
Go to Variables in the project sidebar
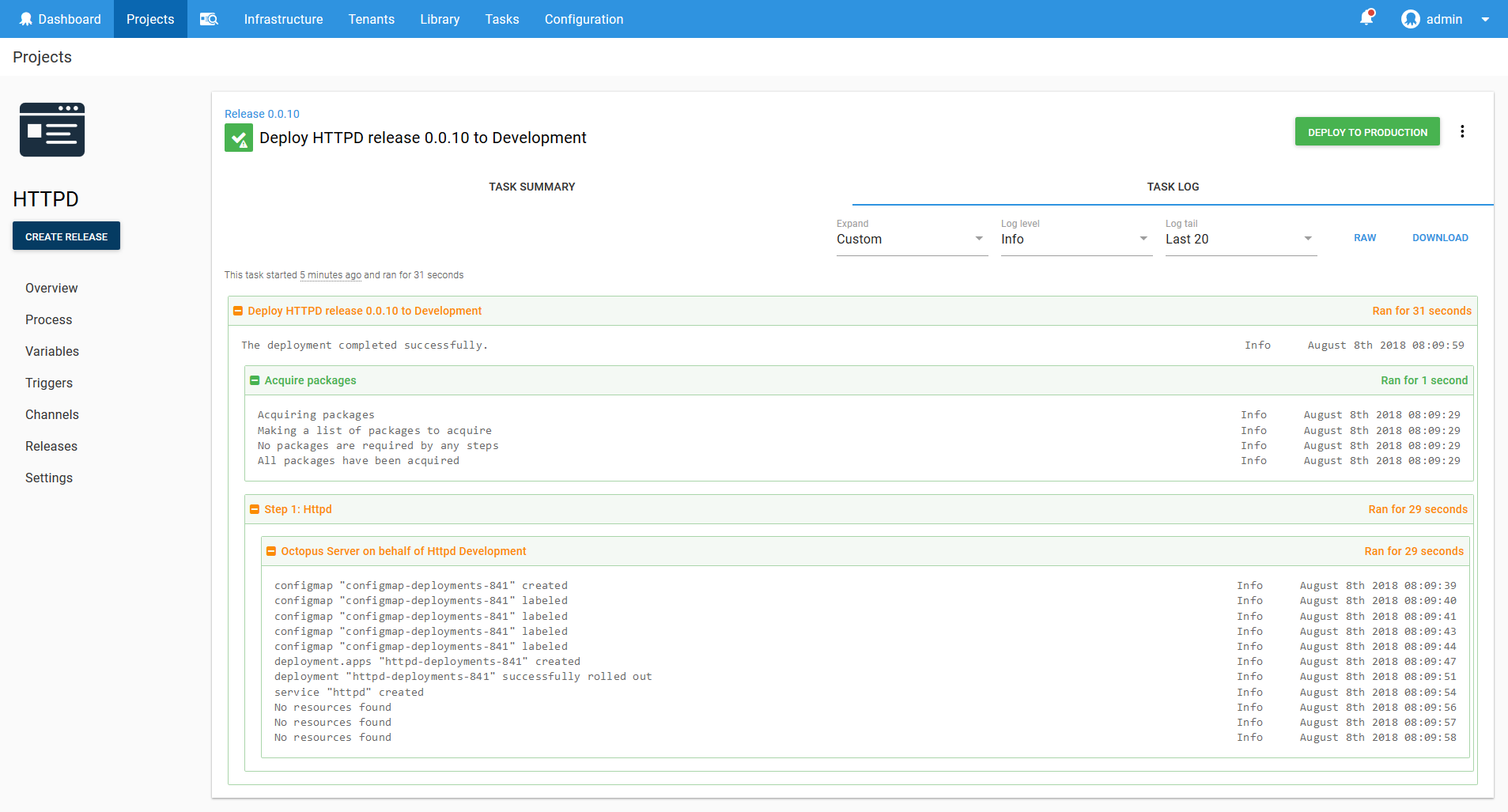[52, 351]
